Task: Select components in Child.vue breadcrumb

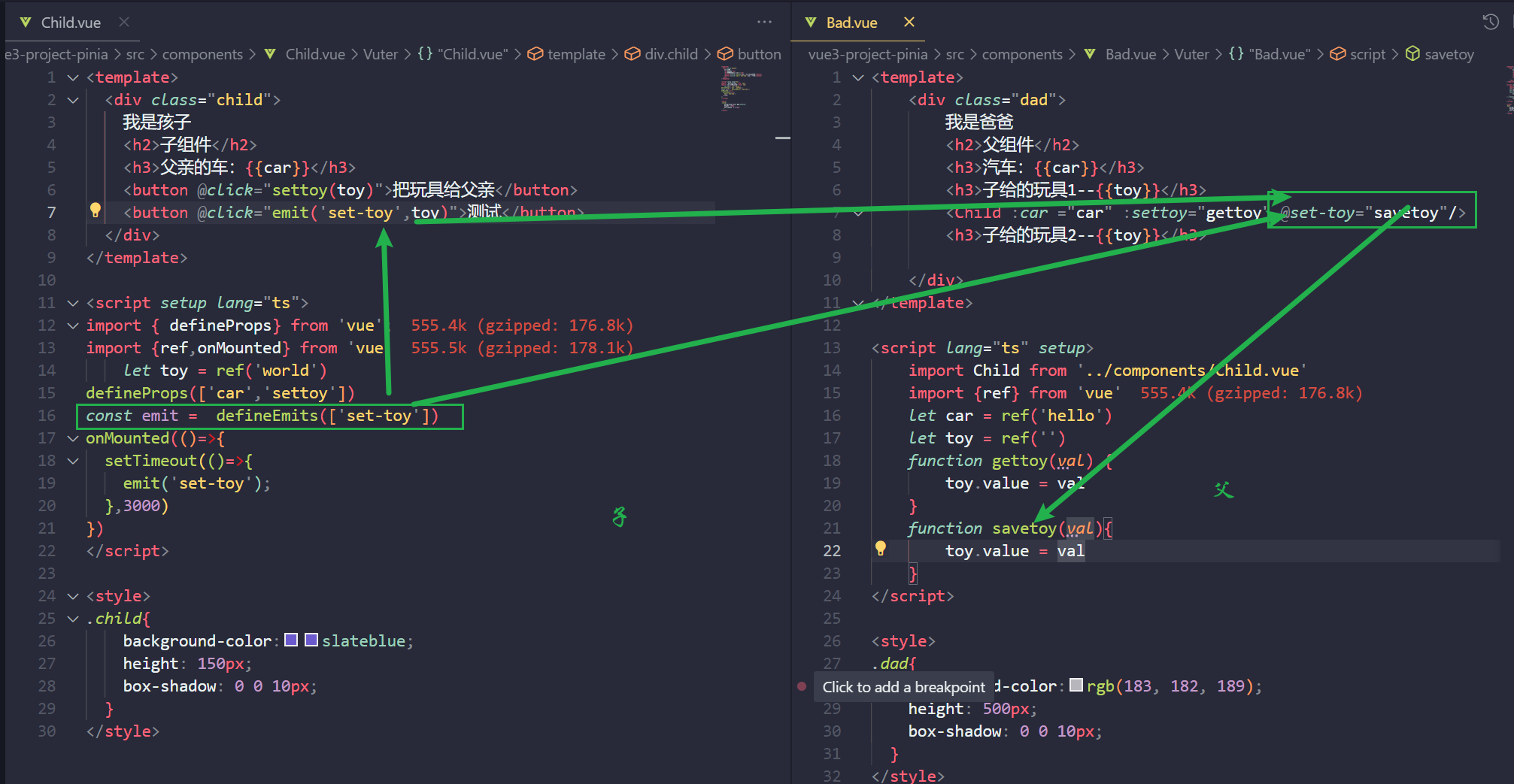Action: [202, 54]
